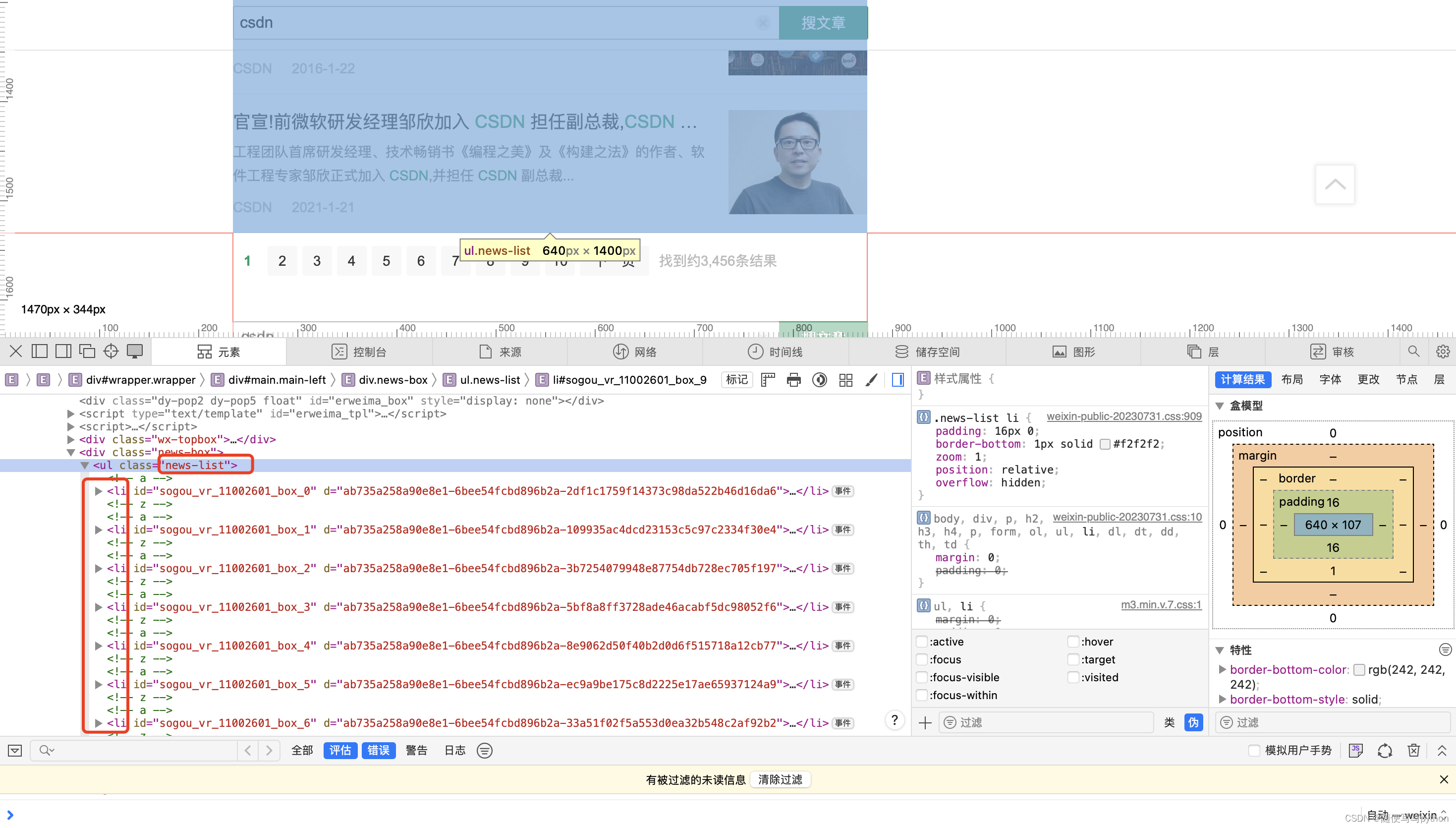Show rulers with the ruler icon
The height and width of the screenshot is (828, 1456).
[768, 380]
